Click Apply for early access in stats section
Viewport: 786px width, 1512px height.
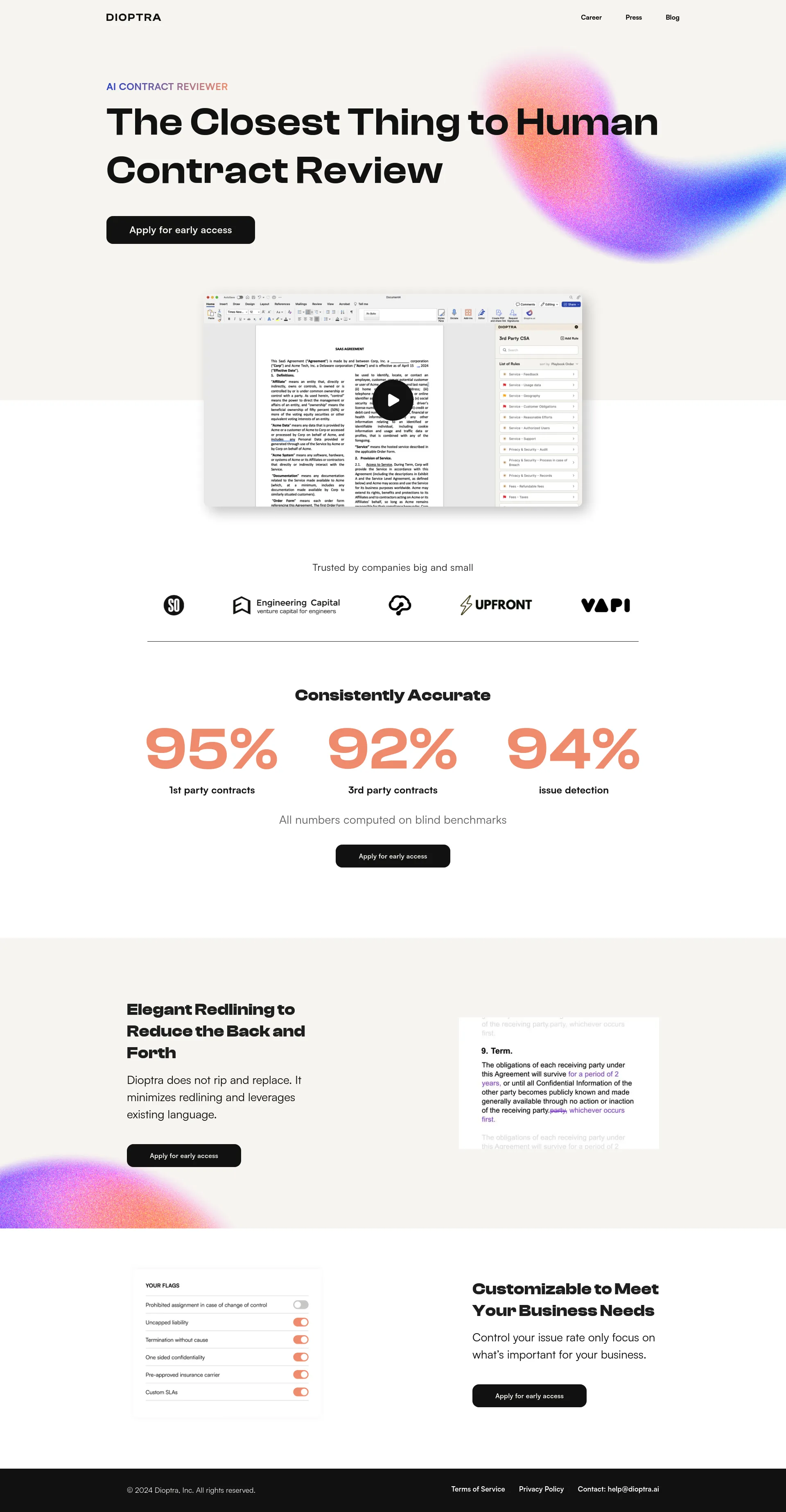point(392,856)
